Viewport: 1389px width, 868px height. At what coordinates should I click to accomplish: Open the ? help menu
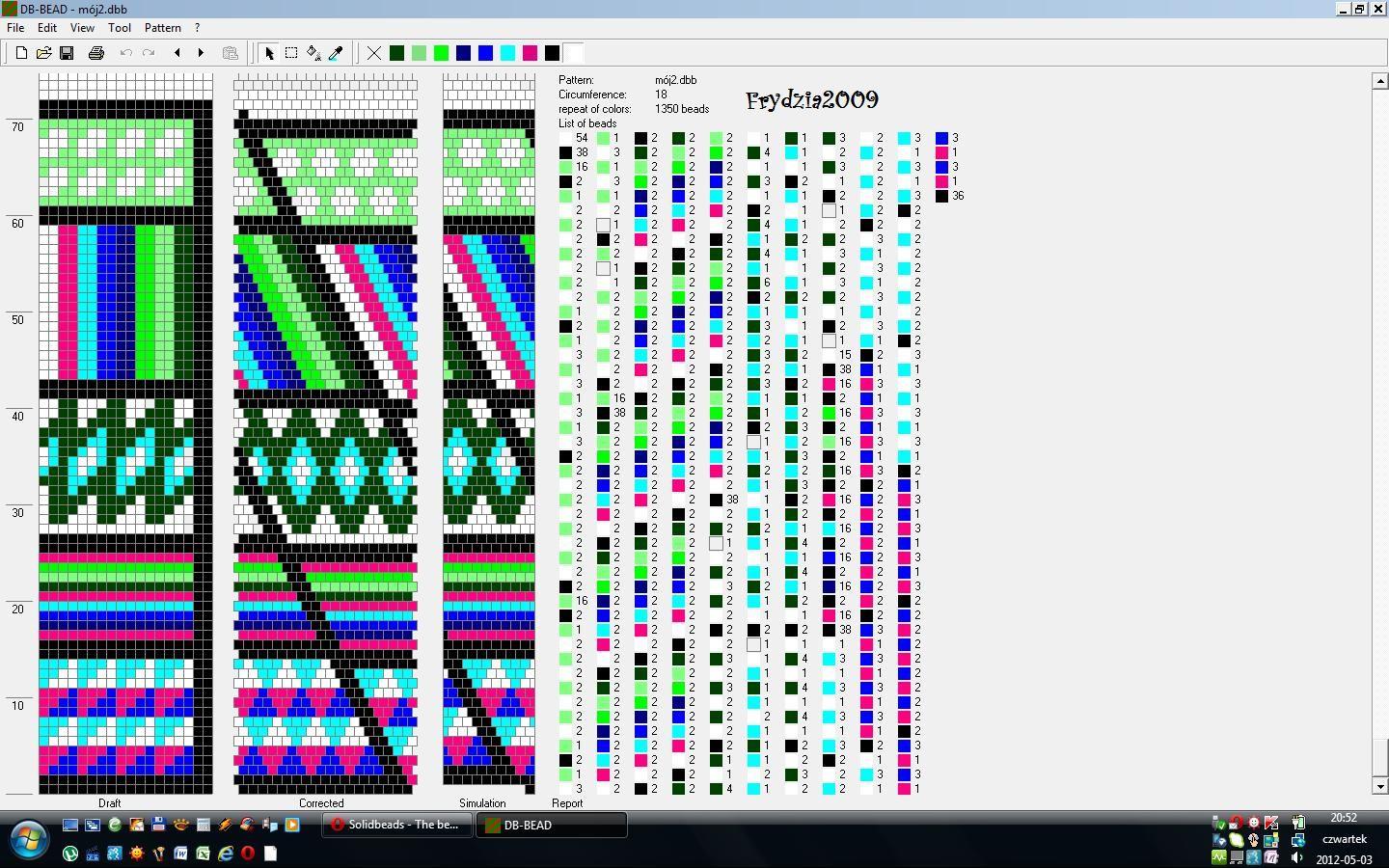coord(197,28)
